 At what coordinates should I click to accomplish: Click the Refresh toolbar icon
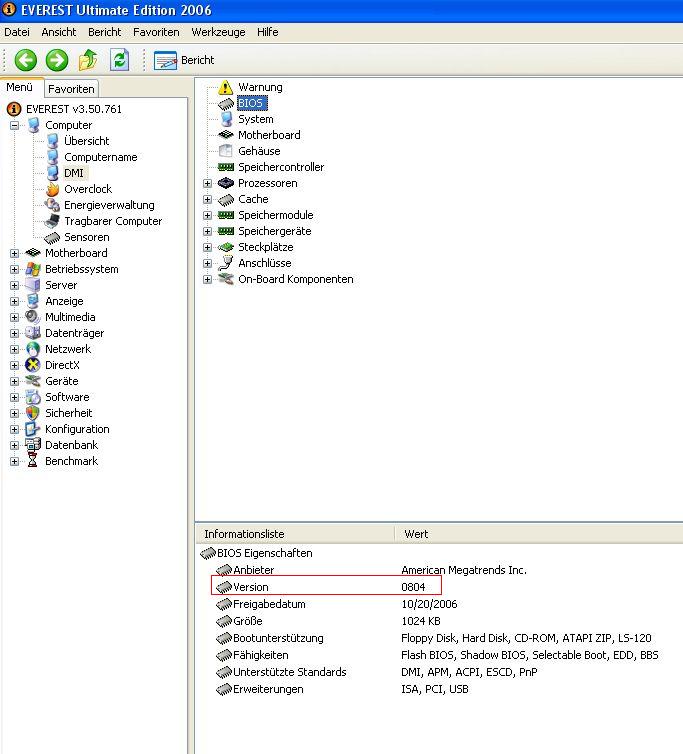pos(119,60)
